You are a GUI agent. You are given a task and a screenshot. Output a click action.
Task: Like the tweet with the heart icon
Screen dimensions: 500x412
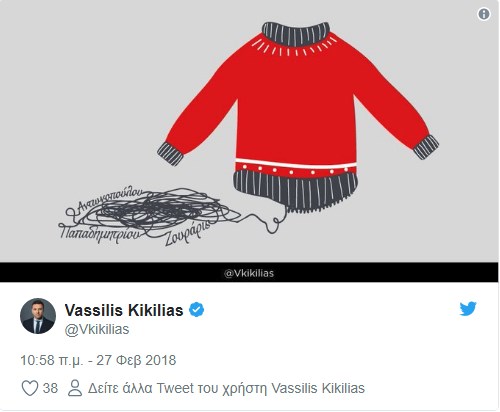(30, 388)
